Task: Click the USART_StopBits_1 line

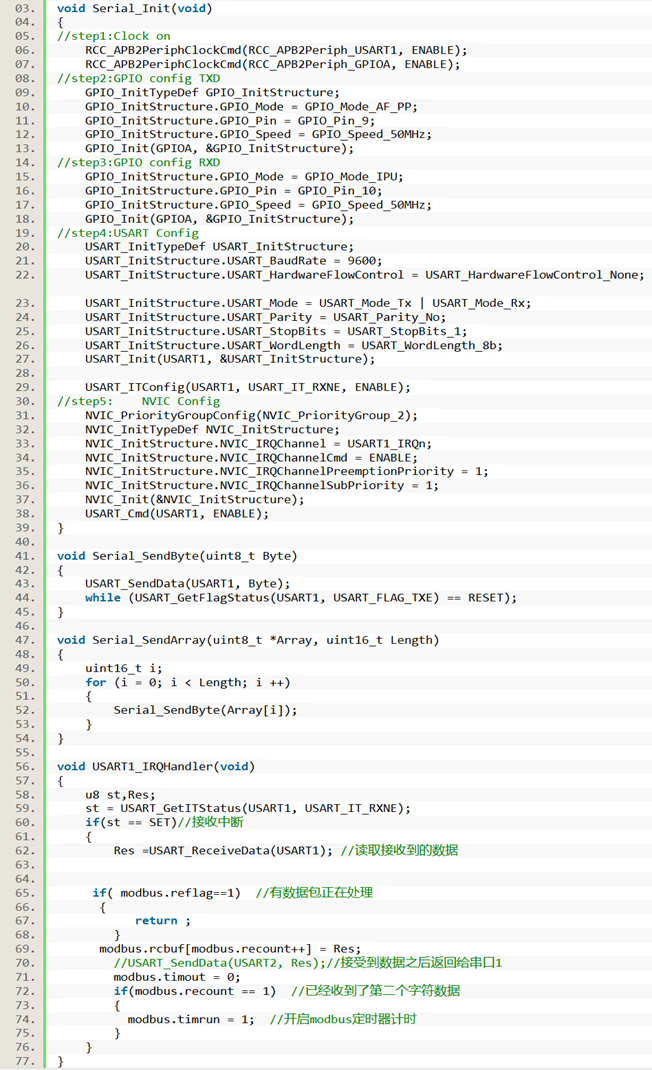Action: click(x=276, y=331)
